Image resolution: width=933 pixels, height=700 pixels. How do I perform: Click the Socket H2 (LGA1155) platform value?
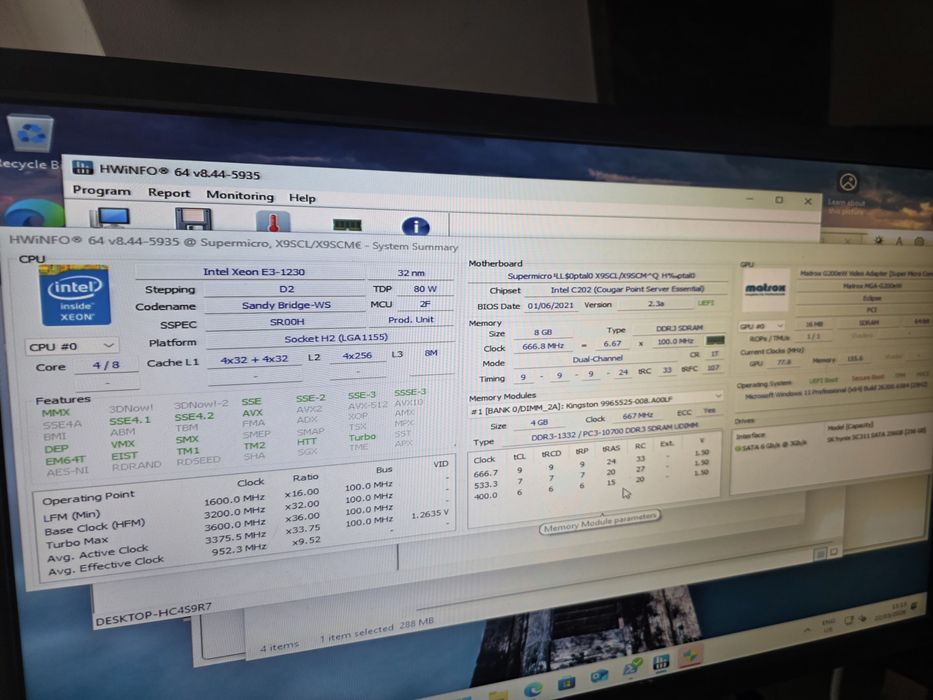335,339
